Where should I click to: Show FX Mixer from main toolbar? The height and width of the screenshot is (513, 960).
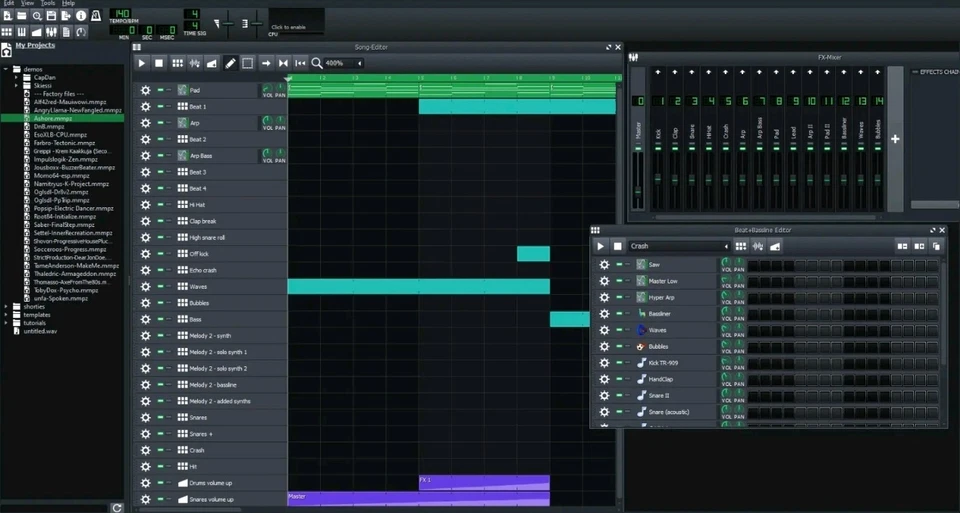coord(51,32)
